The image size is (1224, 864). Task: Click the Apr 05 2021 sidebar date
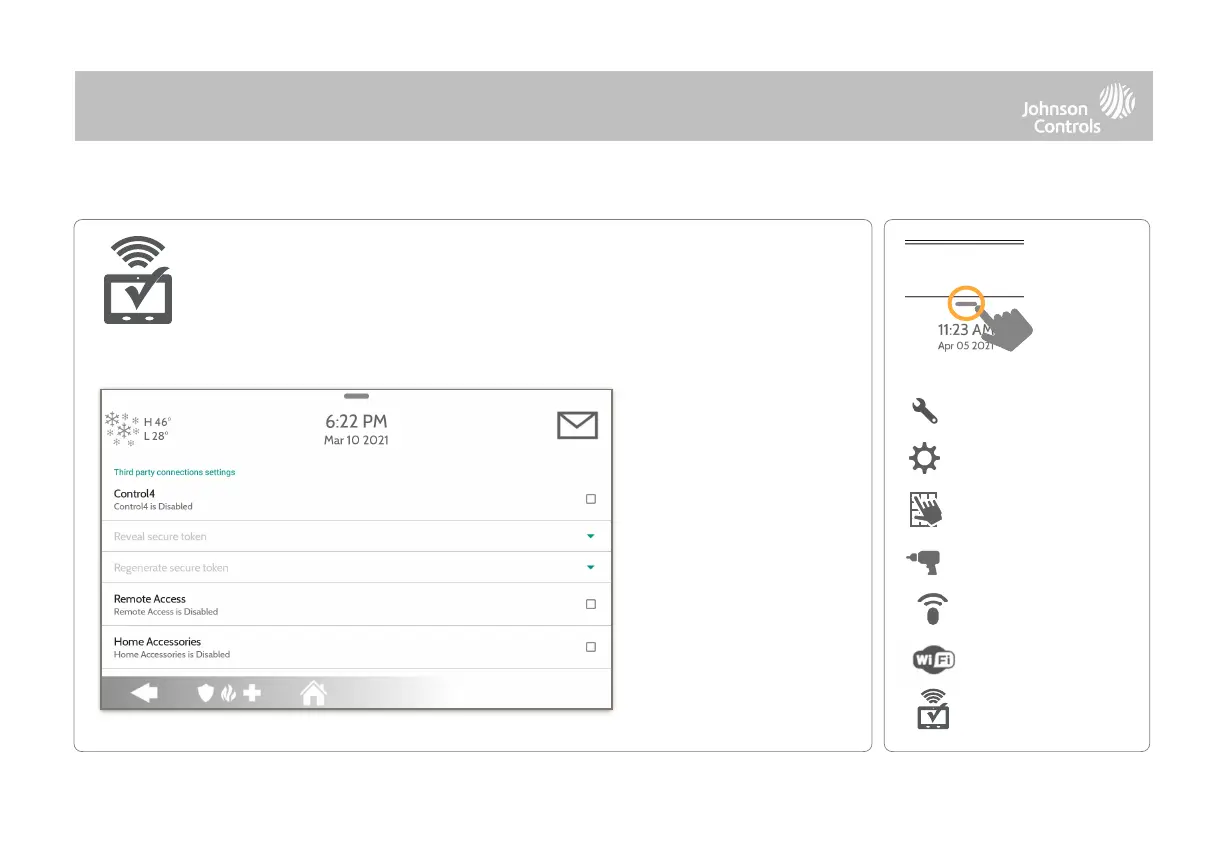(965, 346)
